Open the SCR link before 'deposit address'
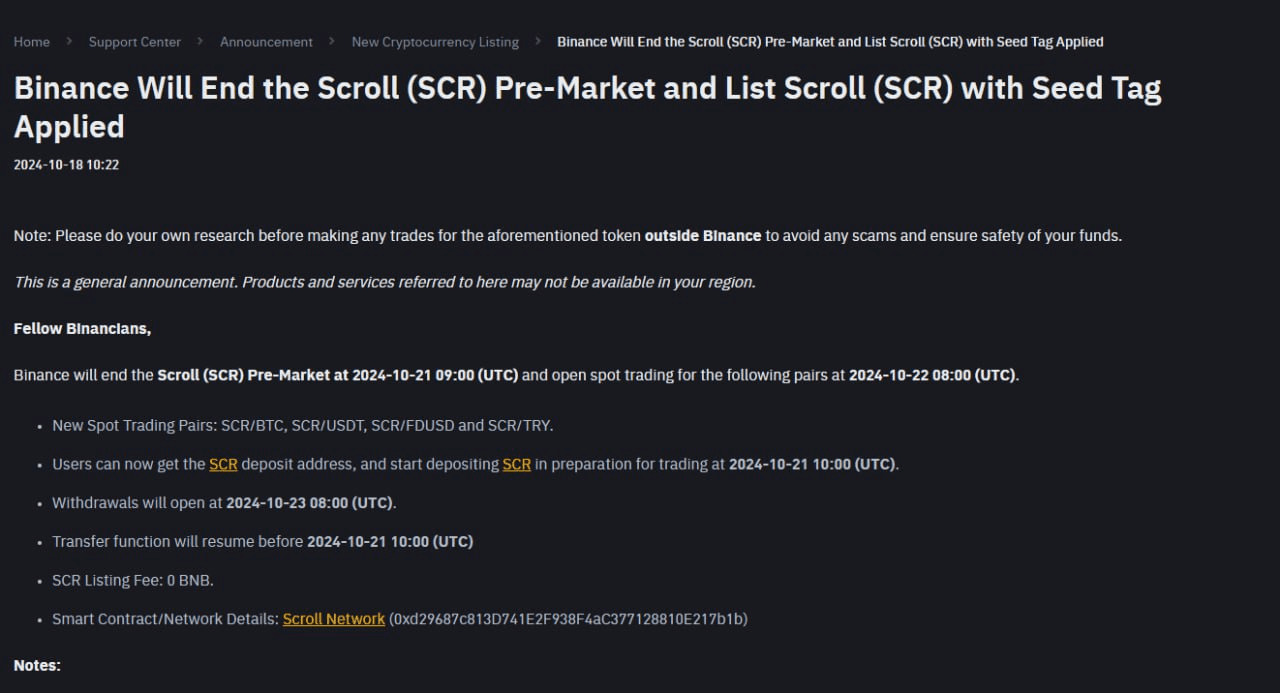The width and height of the screenshot is (1280, 693). (223, 464)
